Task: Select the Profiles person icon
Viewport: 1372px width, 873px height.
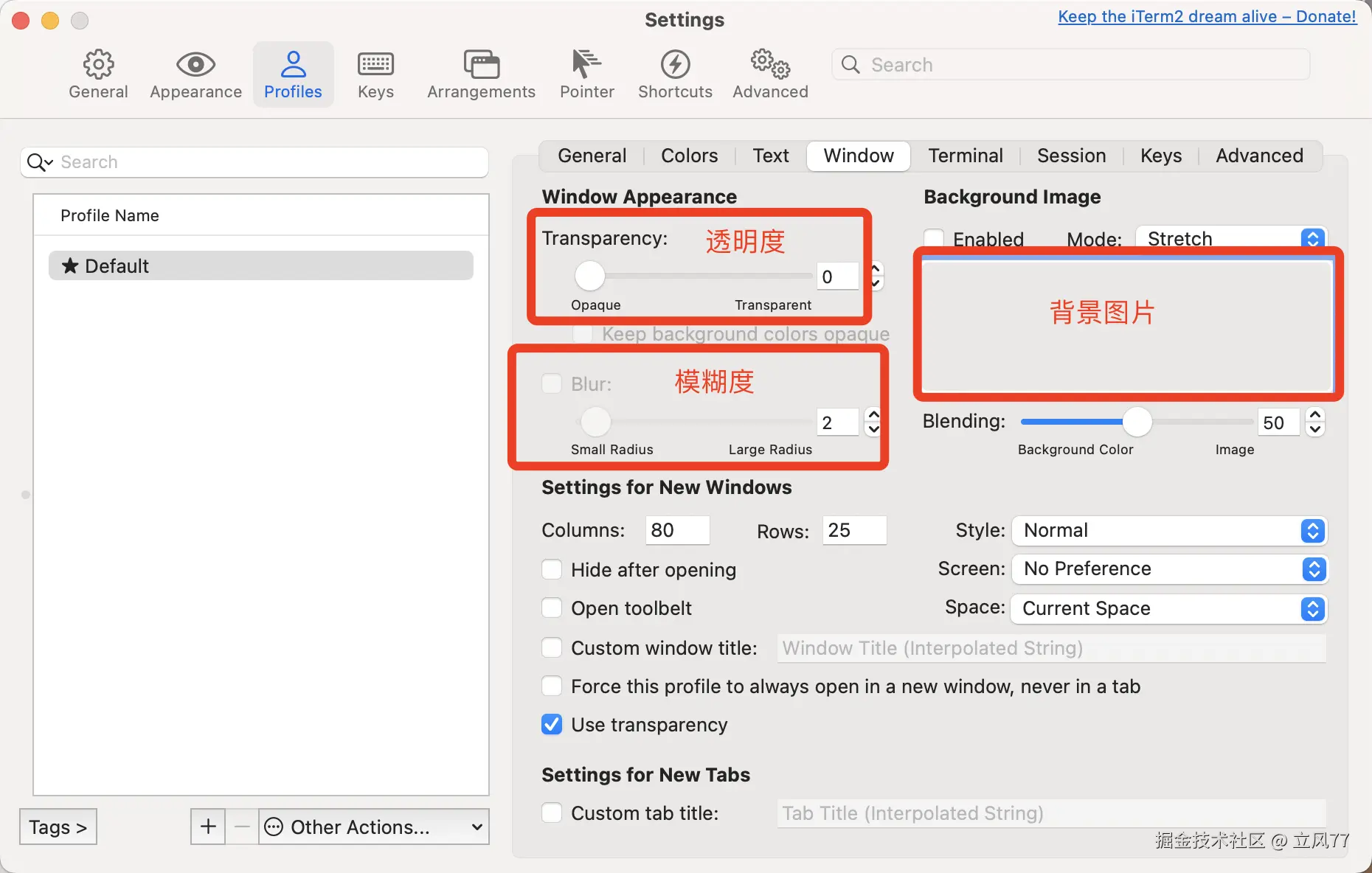Action: tap(293, 64)
